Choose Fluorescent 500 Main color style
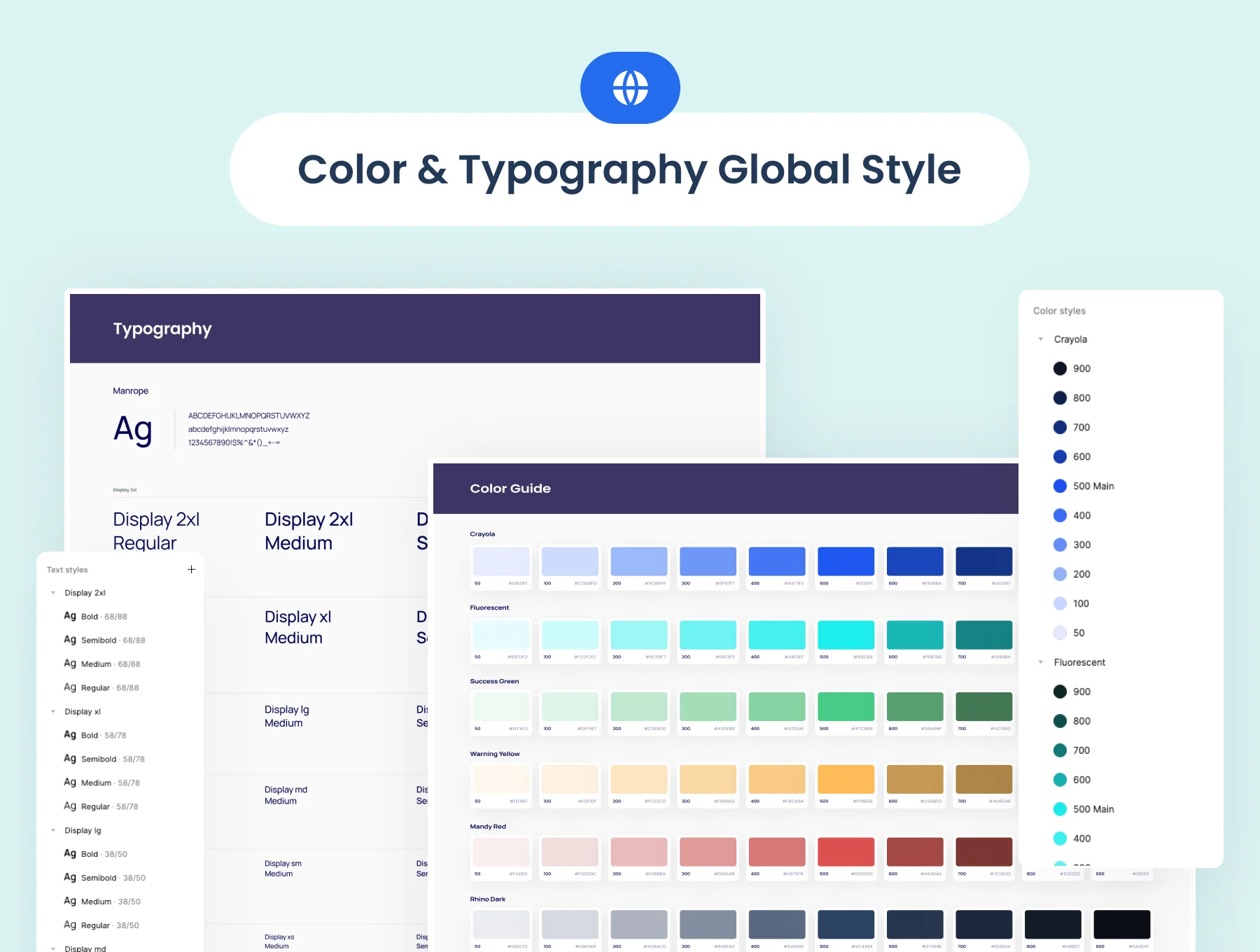The height and width of the screenshot is (952, 1260). (1093, 809)
